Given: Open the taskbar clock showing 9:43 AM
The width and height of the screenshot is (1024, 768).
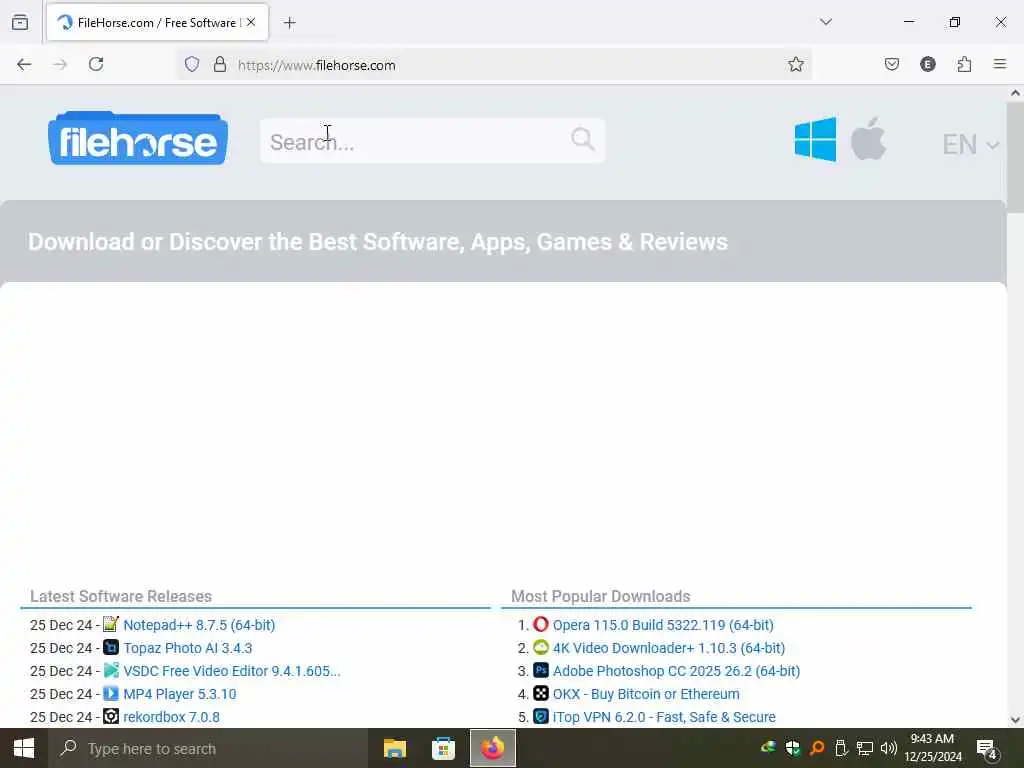Looking at the screenshot, I should coord(933,748).
